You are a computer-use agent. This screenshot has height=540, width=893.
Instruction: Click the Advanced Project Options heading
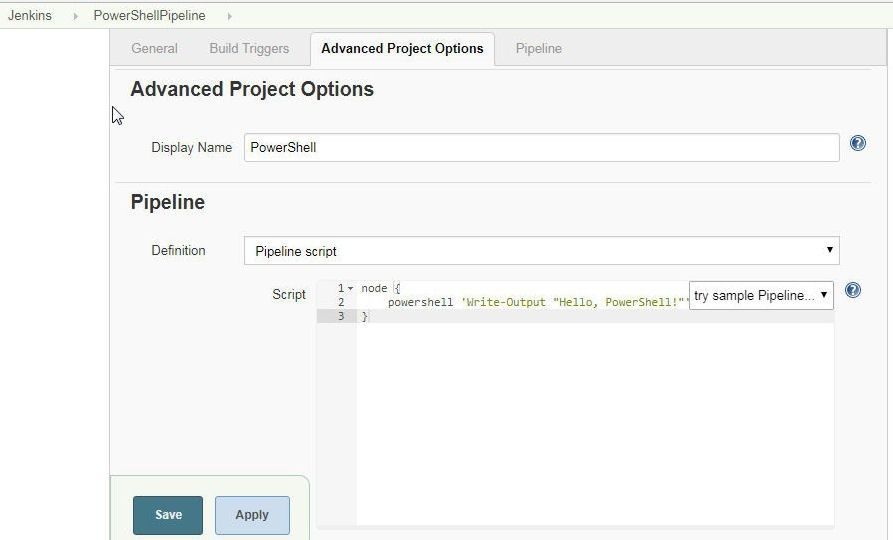[x=252, y=89]
